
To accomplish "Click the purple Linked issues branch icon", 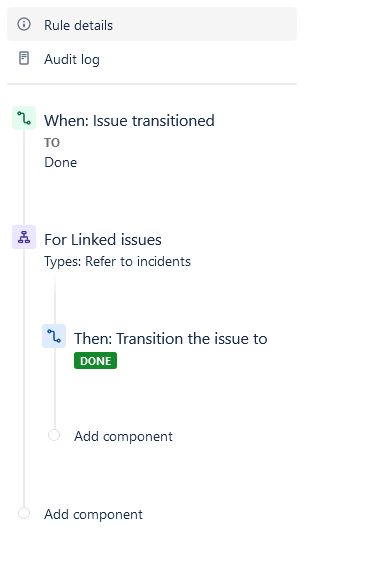I will (x=24, y=237).
